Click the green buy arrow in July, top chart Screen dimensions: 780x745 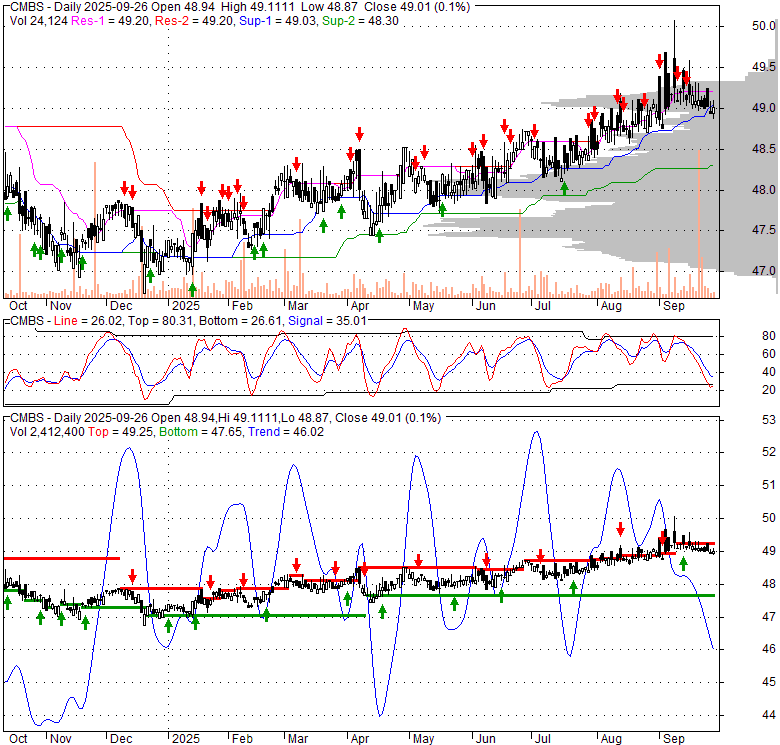tap(564, 188)
